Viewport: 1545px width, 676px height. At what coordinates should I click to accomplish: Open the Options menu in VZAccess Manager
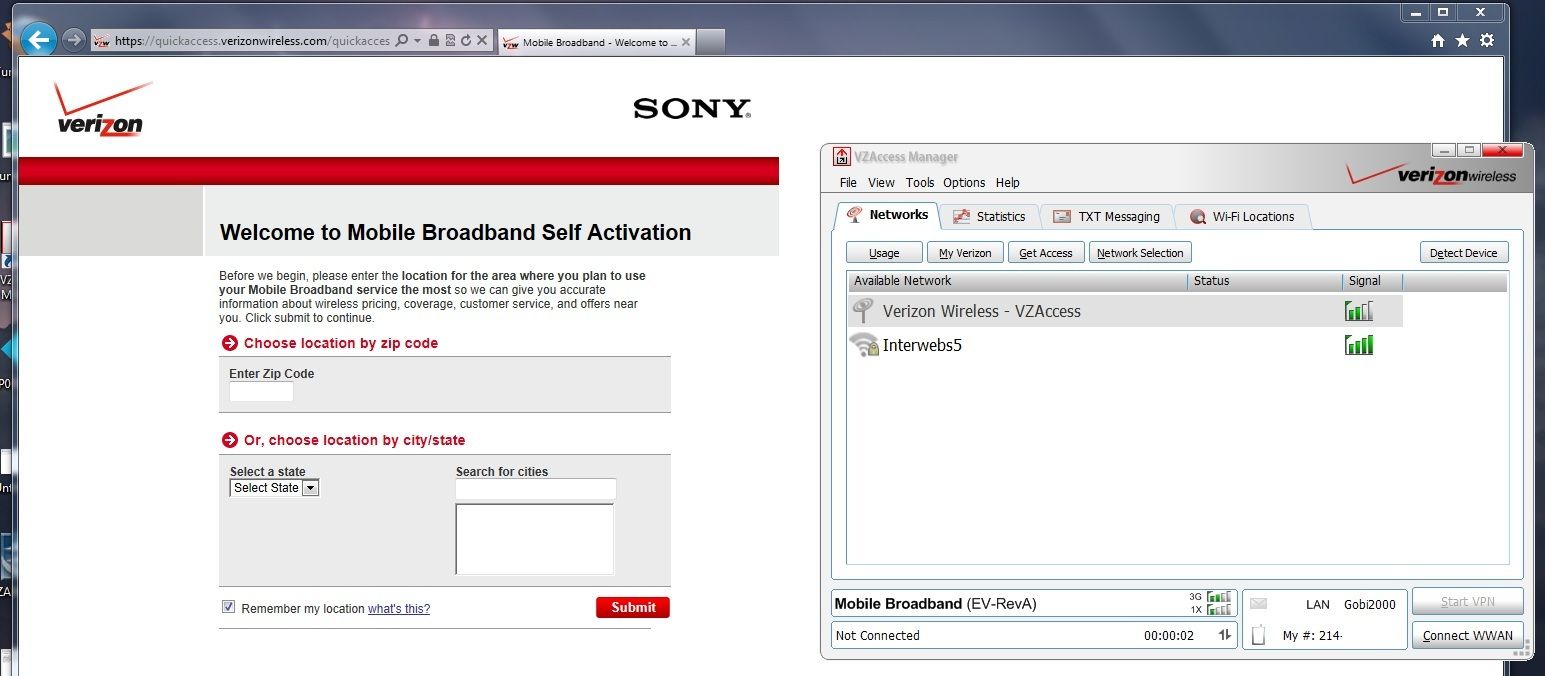pos(964,183)
